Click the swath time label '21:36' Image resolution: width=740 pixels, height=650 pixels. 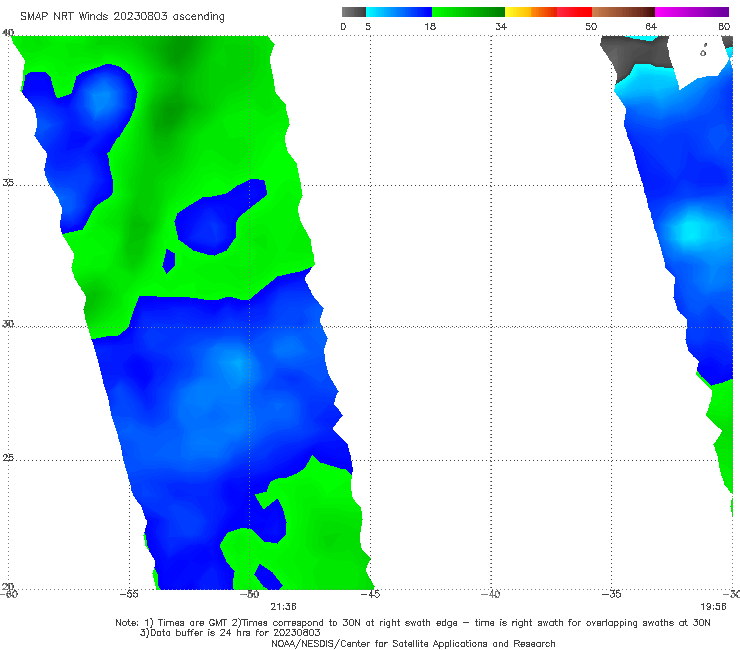(283, 606)
